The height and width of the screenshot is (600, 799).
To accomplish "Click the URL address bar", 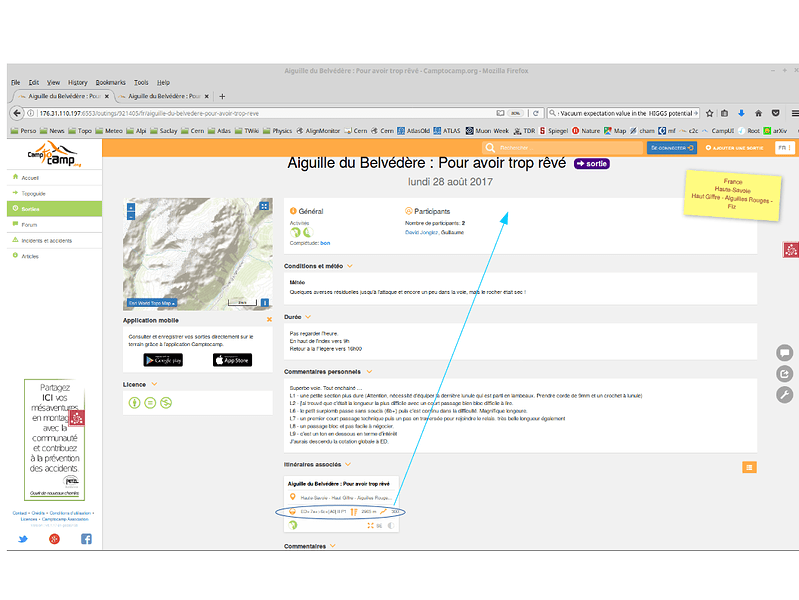I will click(x=265, y=113).
